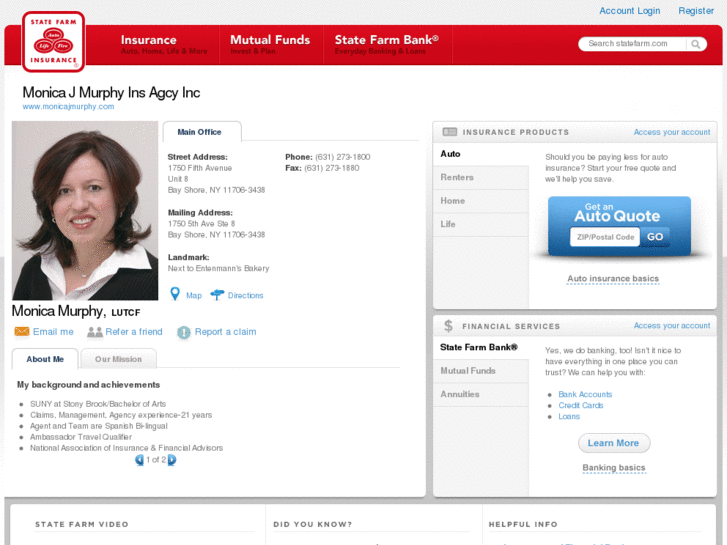Image resolution: width=727 pixels, height=545 pixels.
Task: Open the Banking basics link
Action: [x=614, y=468]
